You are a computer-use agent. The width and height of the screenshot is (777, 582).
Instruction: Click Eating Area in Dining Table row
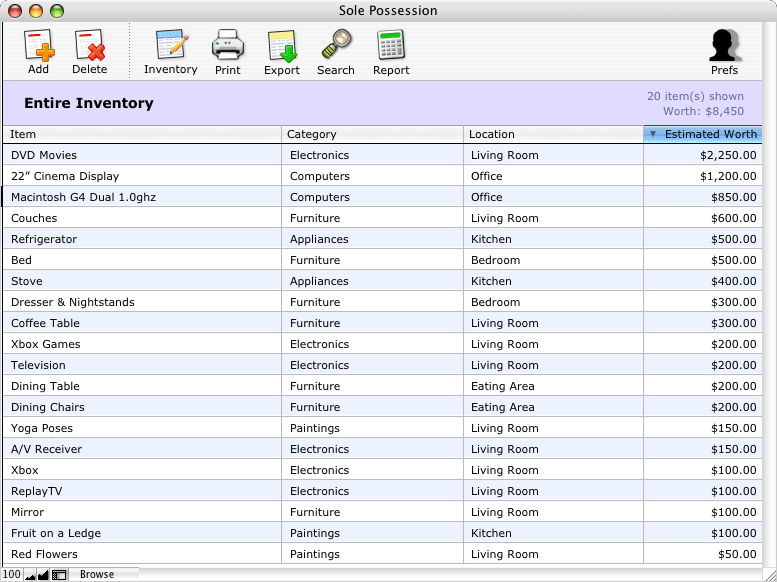(x=502, y=387)
